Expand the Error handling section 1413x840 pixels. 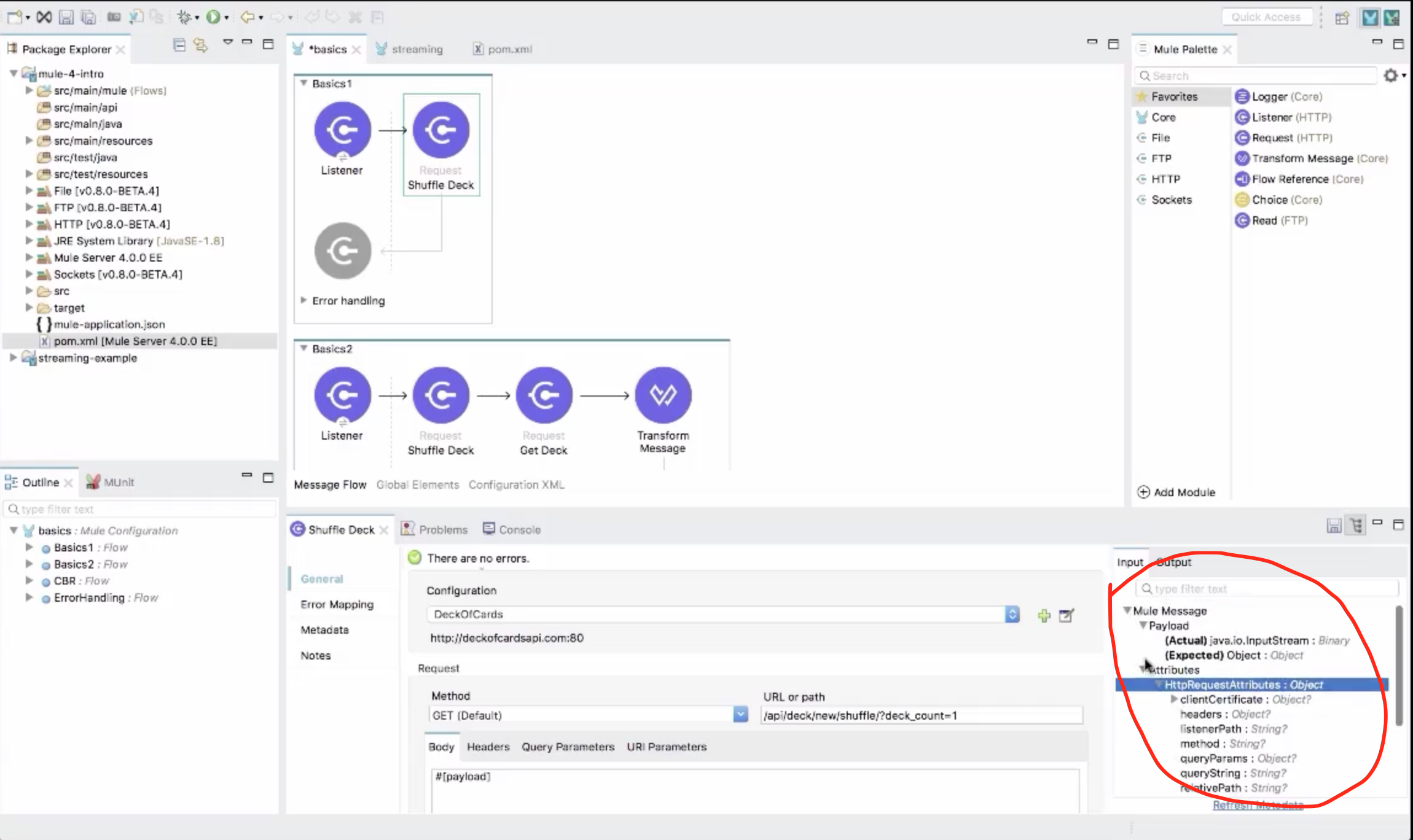[303, 300]
